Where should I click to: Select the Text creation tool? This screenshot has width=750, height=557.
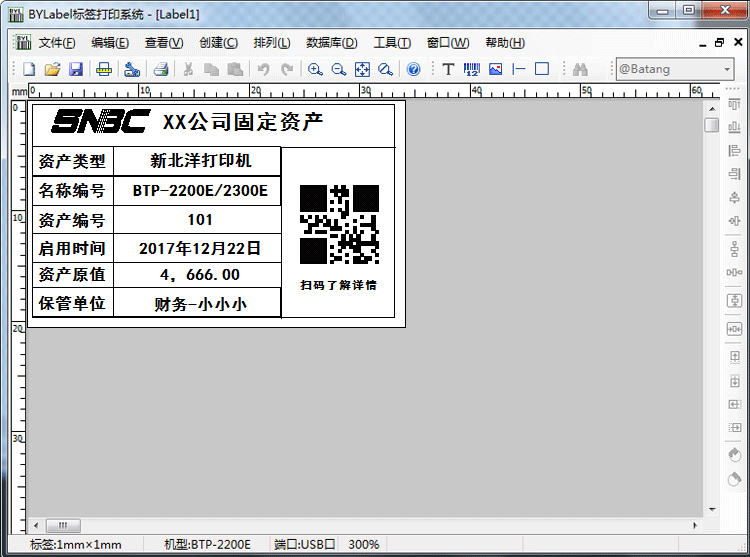click(x=448, y=69)
